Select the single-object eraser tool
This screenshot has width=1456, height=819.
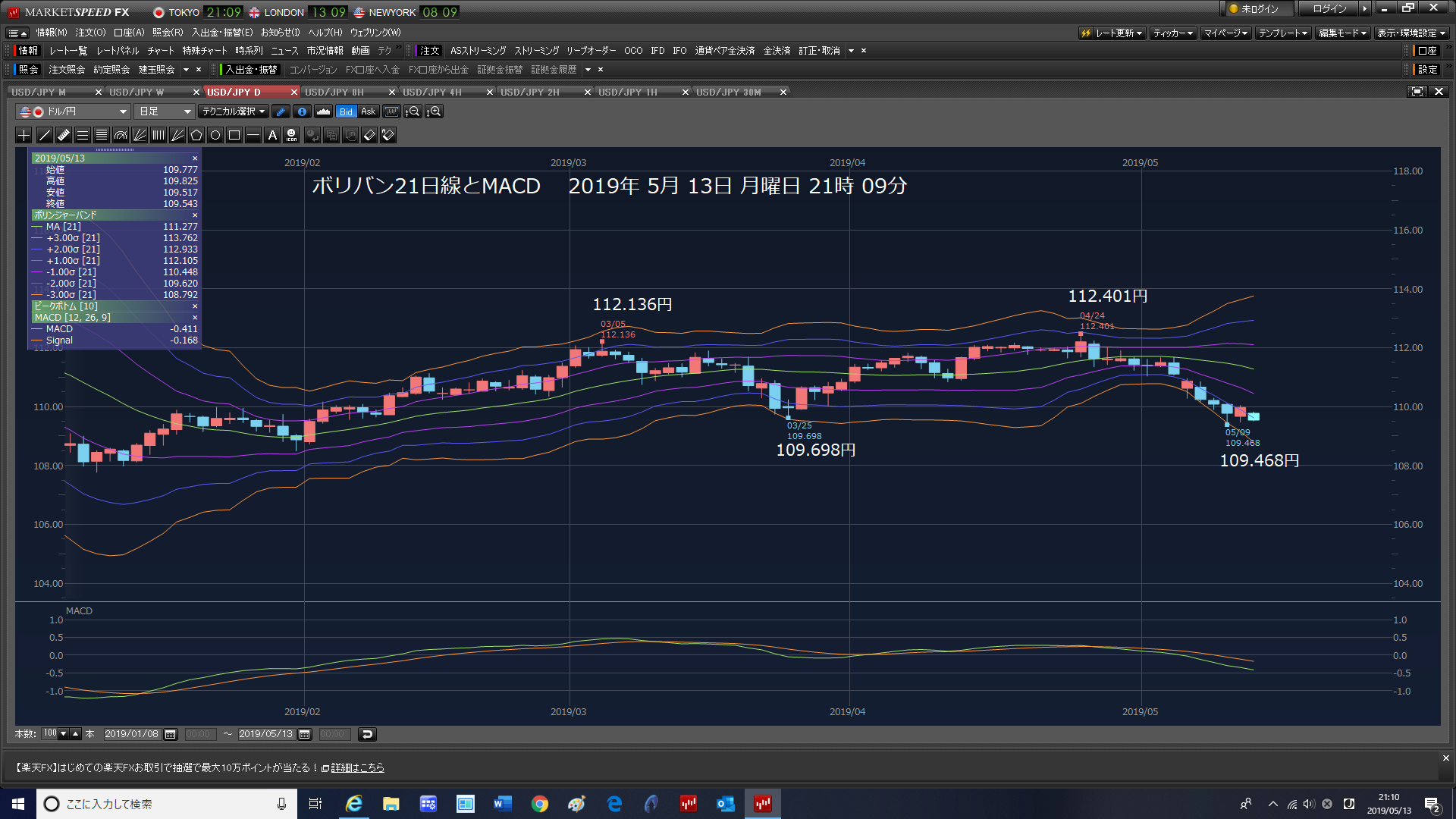pyautogui.click(x=369, y=136)
